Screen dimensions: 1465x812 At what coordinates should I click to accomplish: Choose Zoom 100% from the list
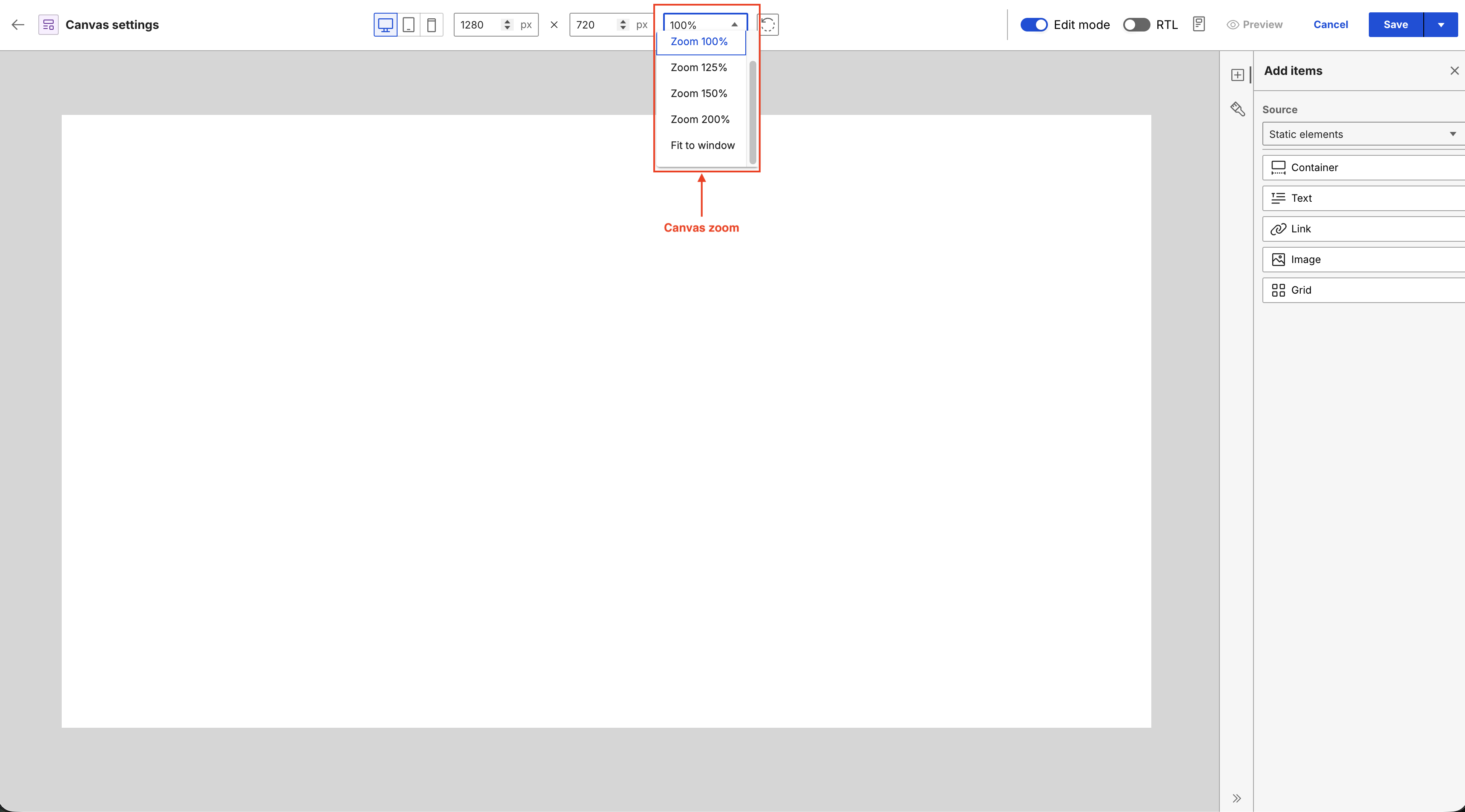tap(701, 42)
